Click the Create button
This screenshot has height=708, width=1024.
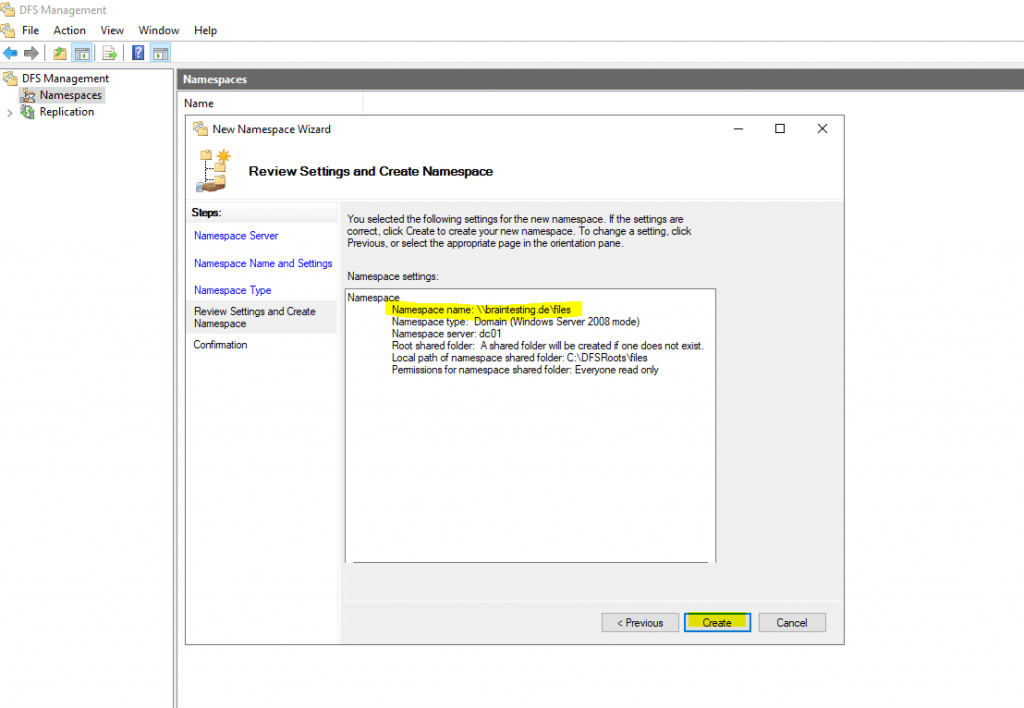tap(717, 622)
